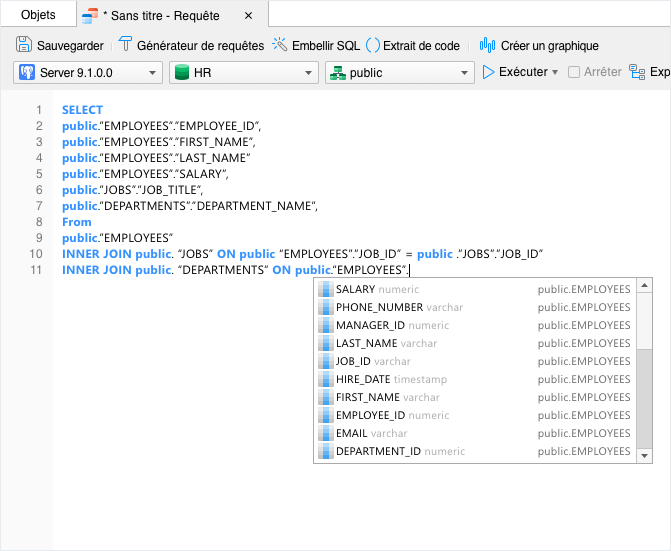Choose DEPARTMENT_ID numeric from the suggestions

(475, 451)
